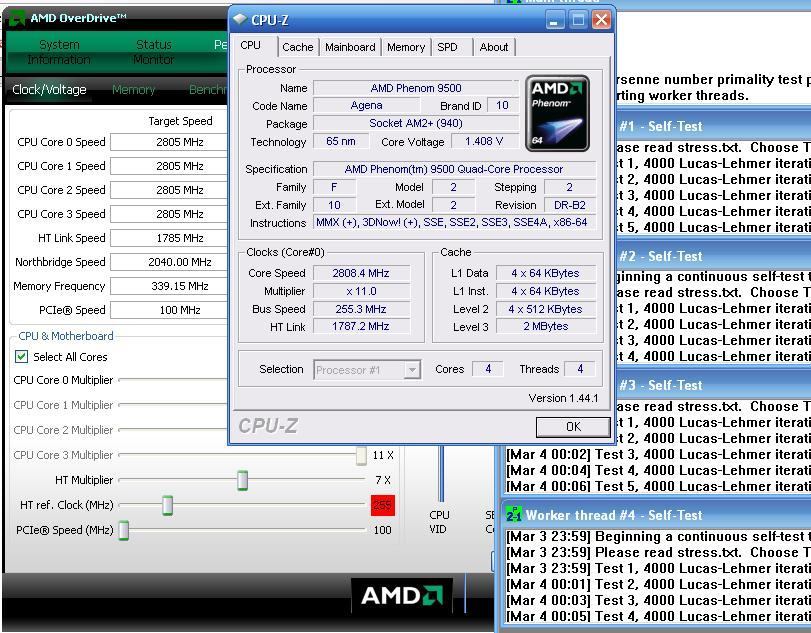Click the Worker thread #4 Self-Test title bar
The image size is (811, 633).
[656, 515]
